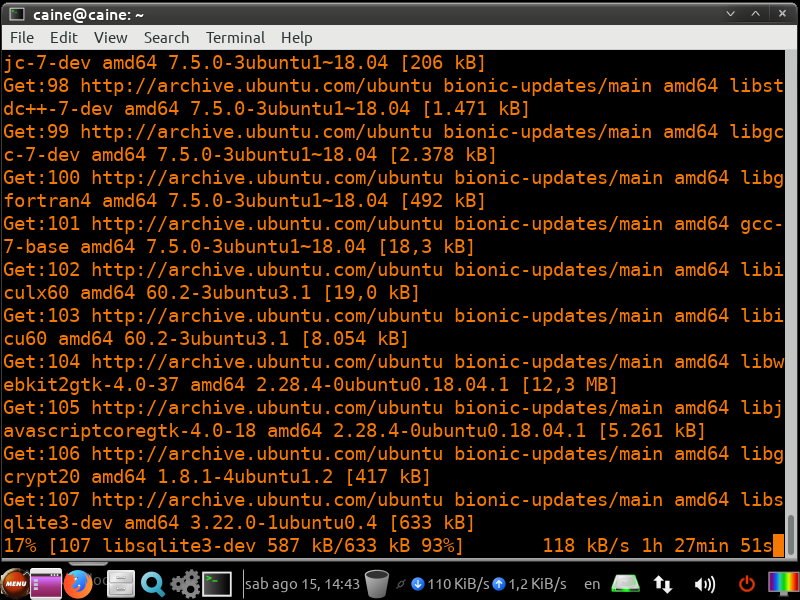Click the '[12,3 MB]' size text
This screenshot has height=600, width=800.
click(569, 385)
